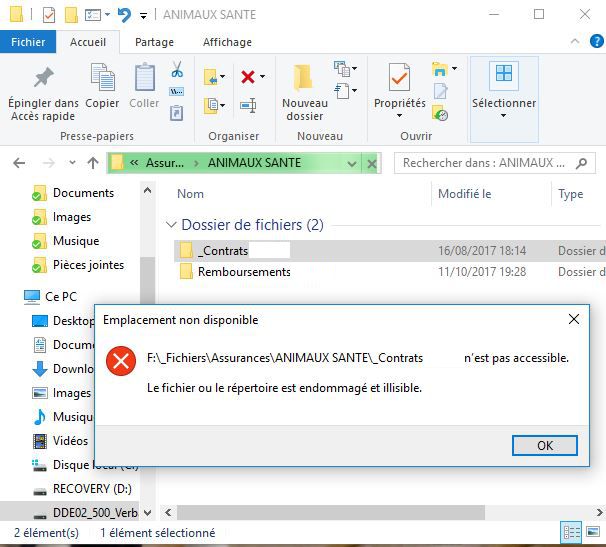The height and width of the screenshot is (547, 606).
Task: Click the ANIMAUX SANTE breadcrumb segment
Action: click(254, 163)
